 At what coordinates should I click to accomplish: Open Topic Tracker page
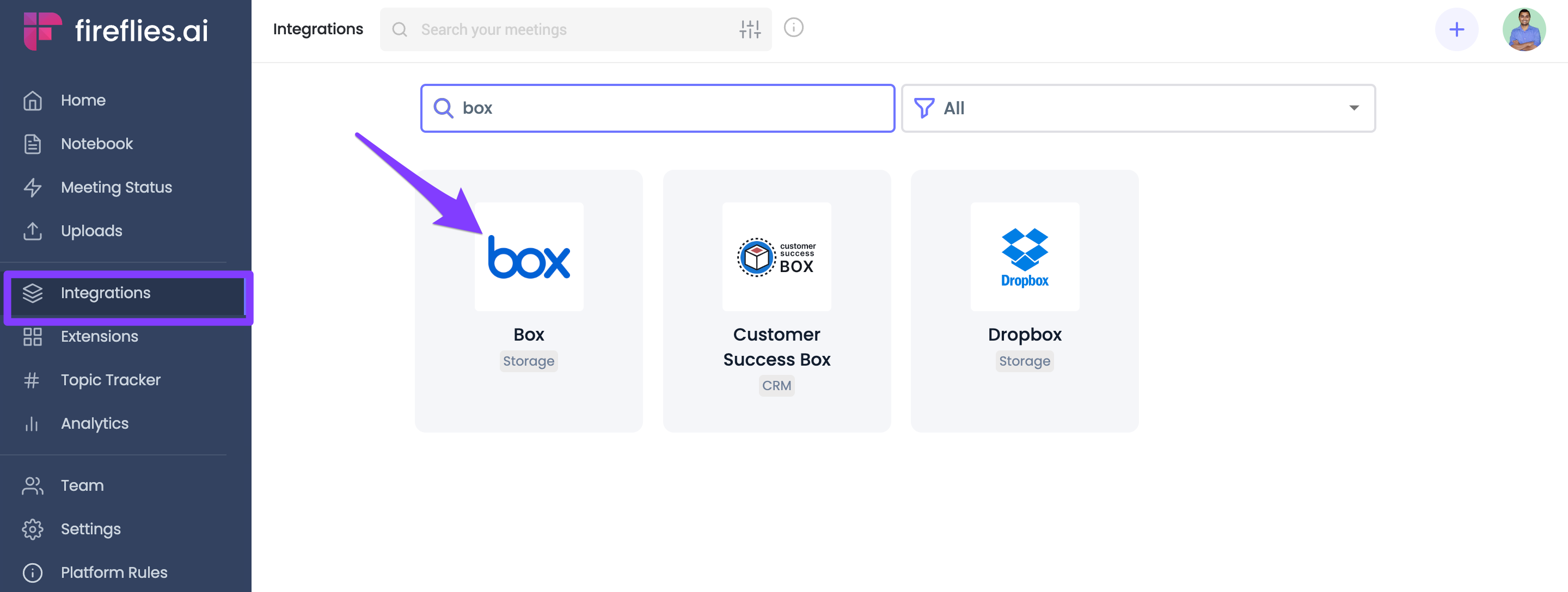click(111, 380)
